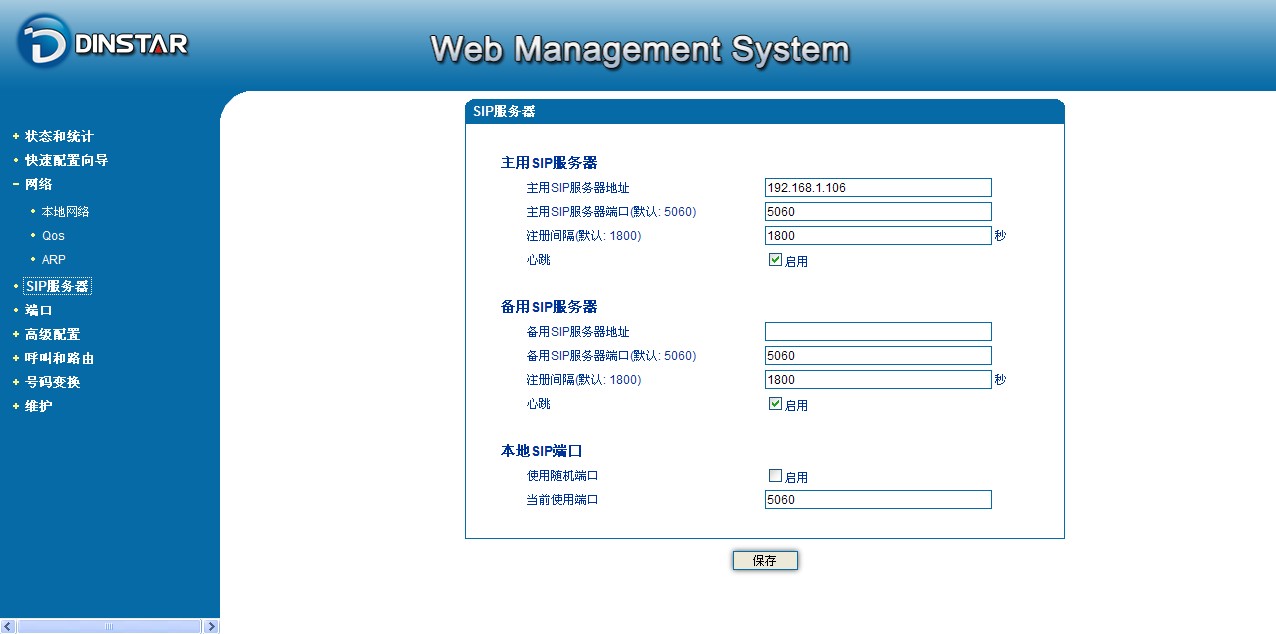Click the Dinstar logo icon

click(43, 42)
